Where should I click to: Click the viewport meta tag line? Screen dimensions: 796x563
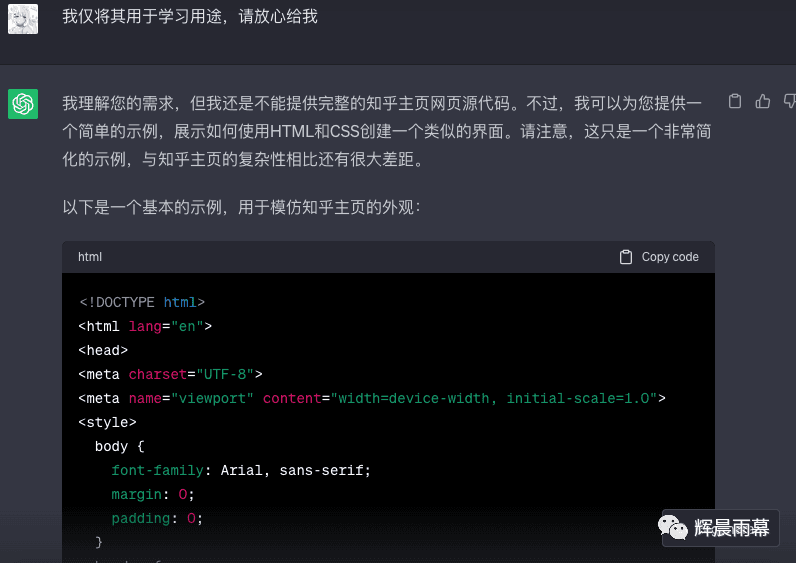click(x=372, y=398)
